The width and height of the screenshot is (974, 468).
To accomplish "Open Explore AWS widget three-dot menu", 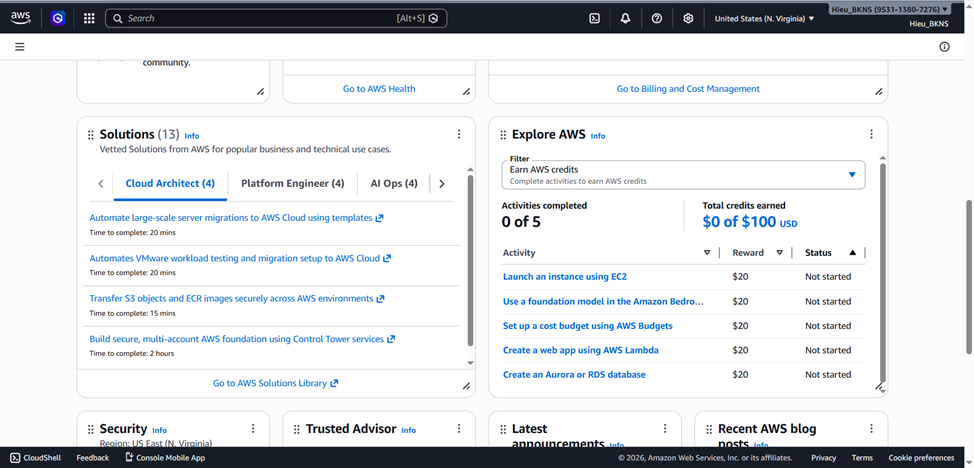I will (x=872, y=134).
